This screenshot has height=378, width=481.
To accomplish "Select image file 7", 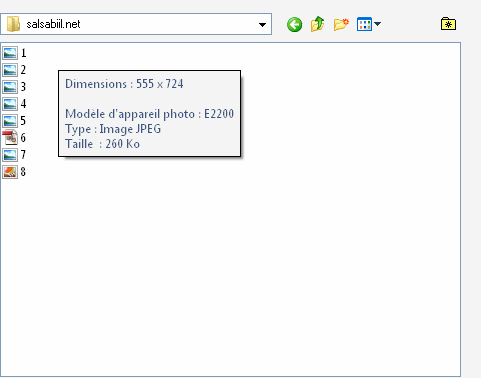I will (x=10, y=155).
